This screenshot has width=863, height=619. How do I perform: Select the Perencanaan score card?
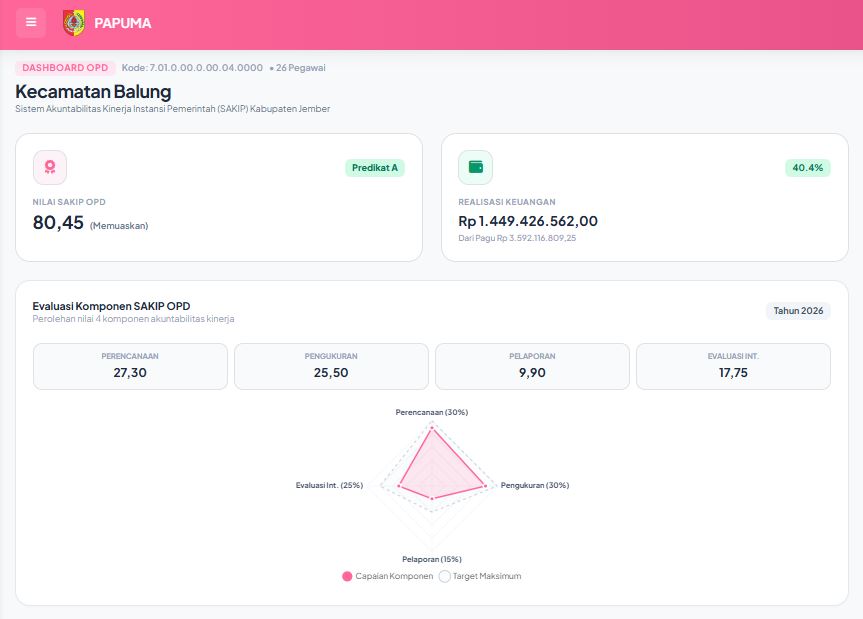coord(130,366)
